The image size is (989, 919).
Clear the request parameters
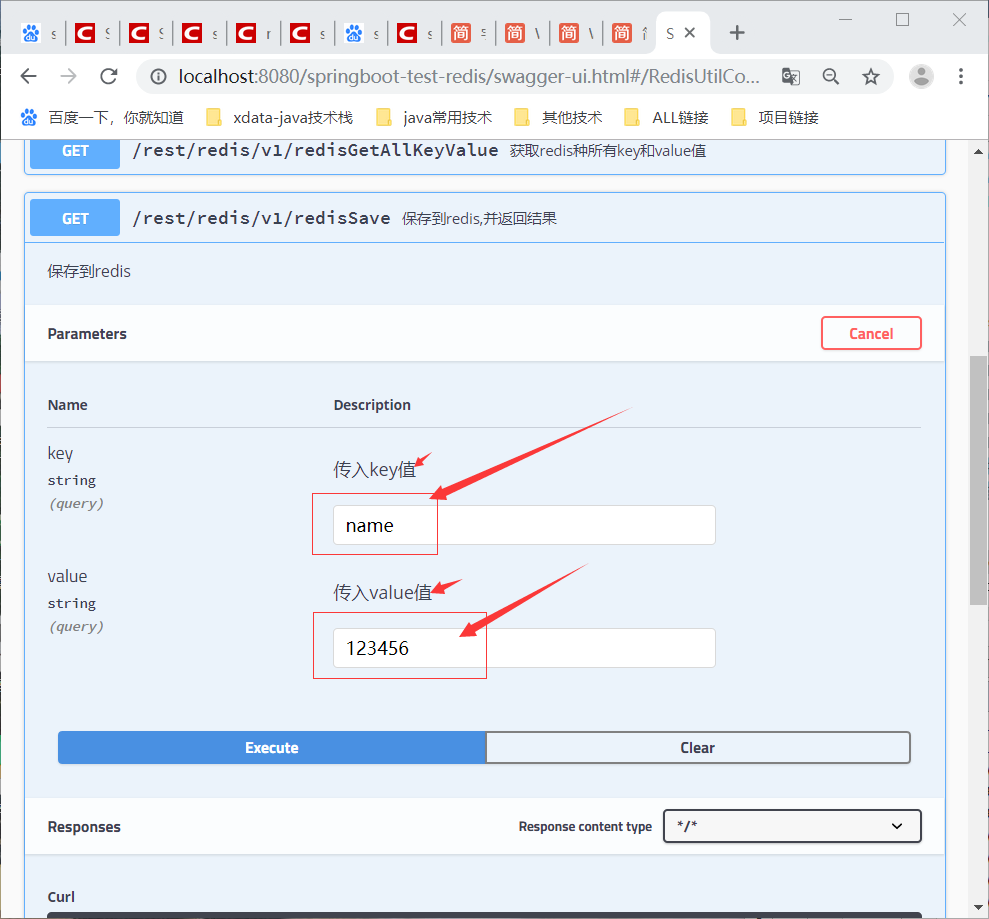(x=698, y=747)
